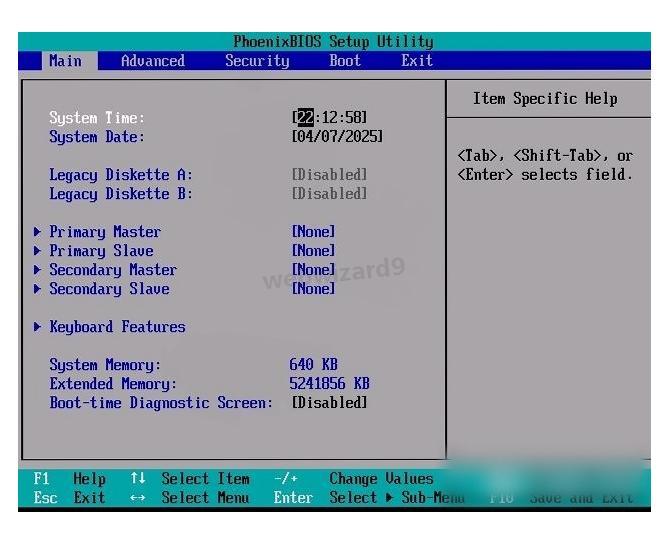Open the Main menu tab
This screenshot has height=544, width=669.
click(x=65, y=61)
